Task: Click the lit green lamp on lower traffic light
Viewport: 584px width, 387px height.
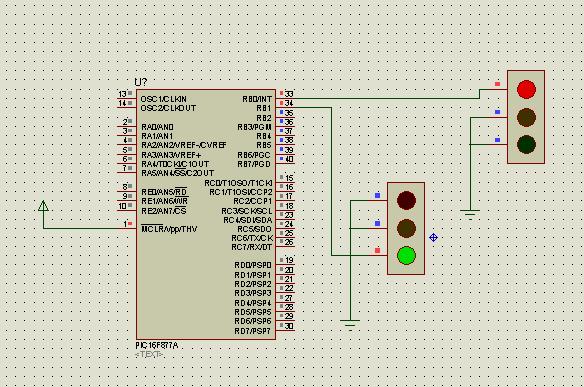Action: 406,256
